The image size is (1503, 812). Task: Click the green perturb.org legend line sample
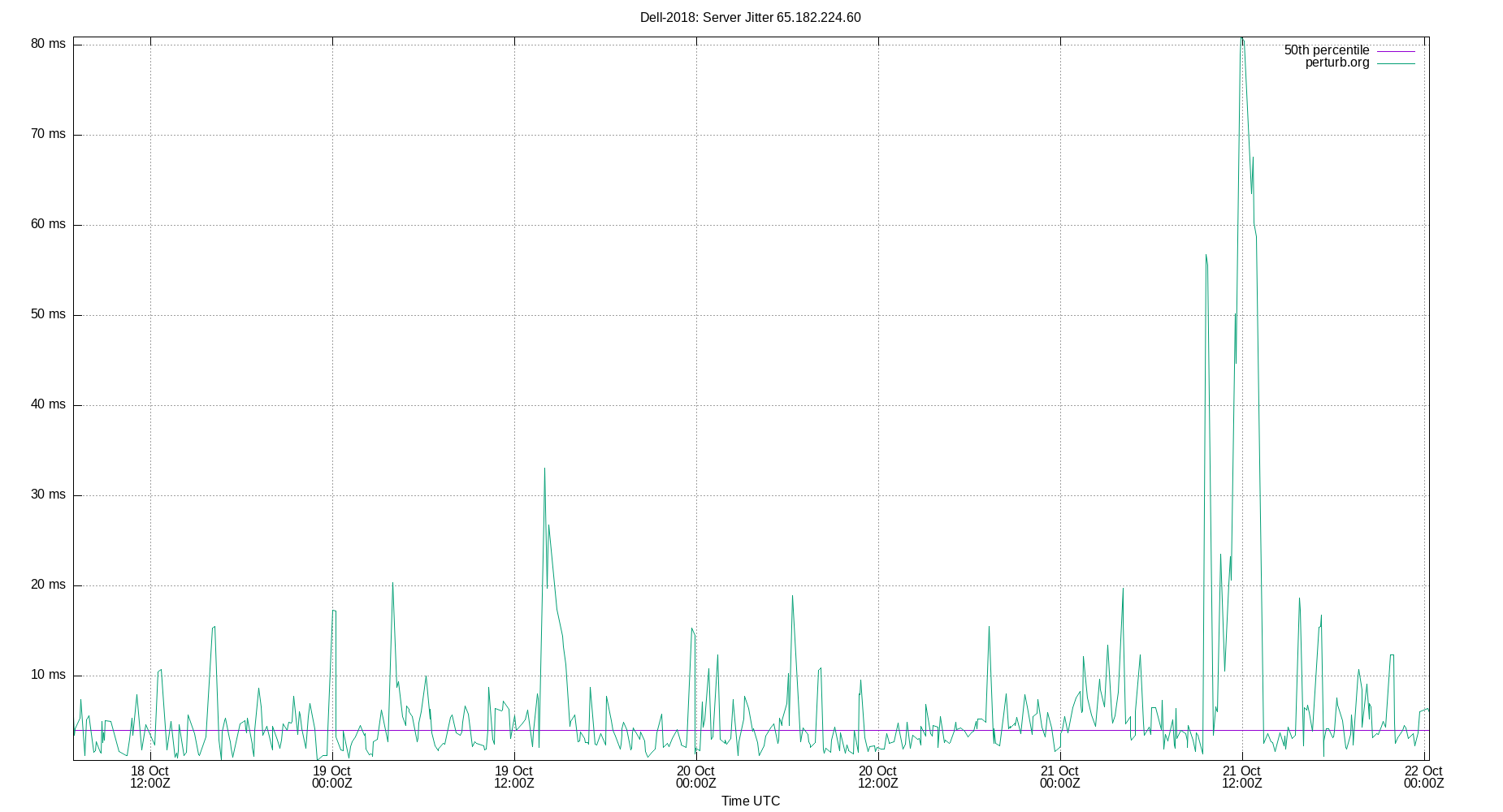(1396, 63)
